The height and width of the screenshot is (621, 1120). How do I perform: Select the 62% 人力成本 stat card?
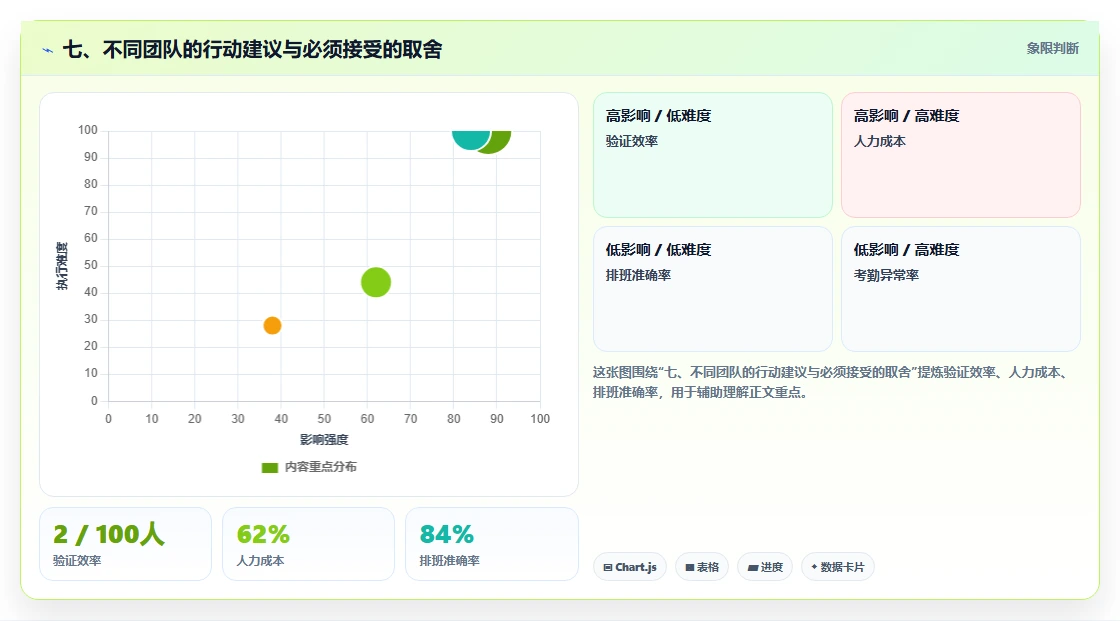point(309,544)
